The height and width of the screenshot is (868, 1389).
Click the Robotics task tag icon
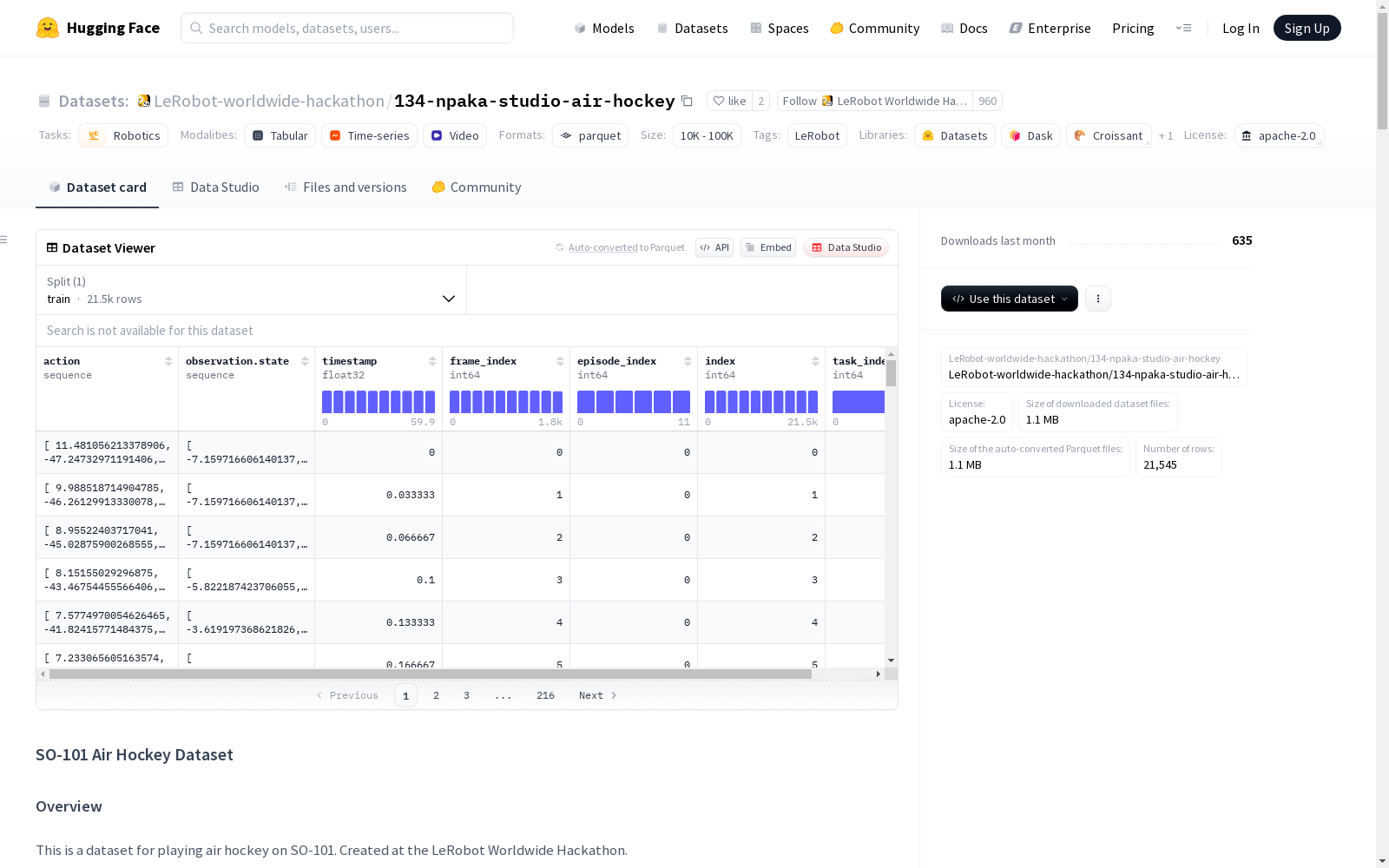pos(95,135)
